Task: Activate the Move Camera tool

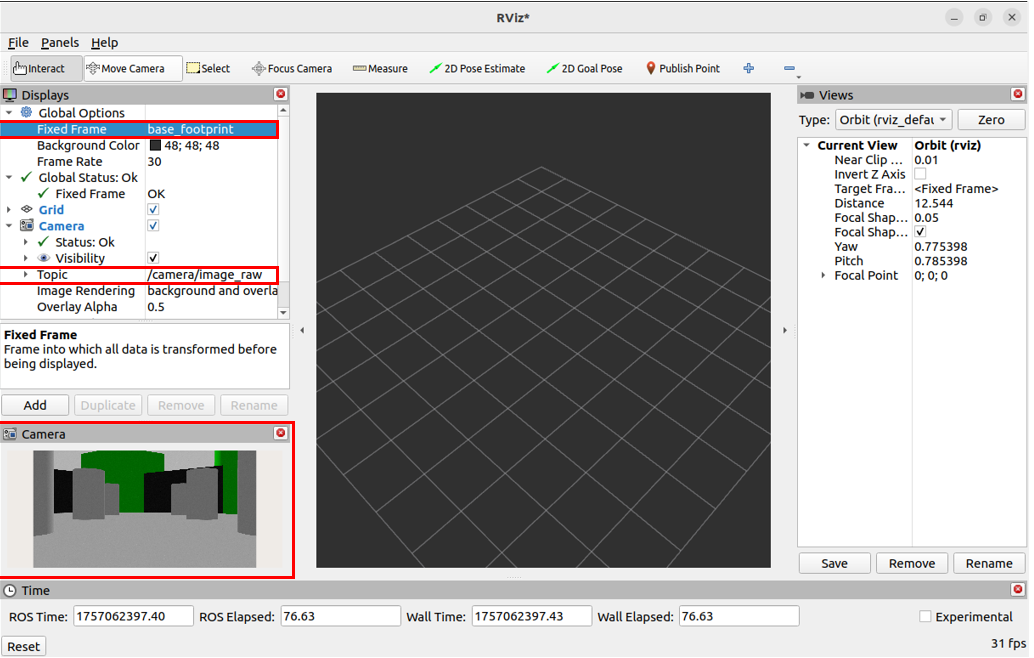Action: (125, 68)
